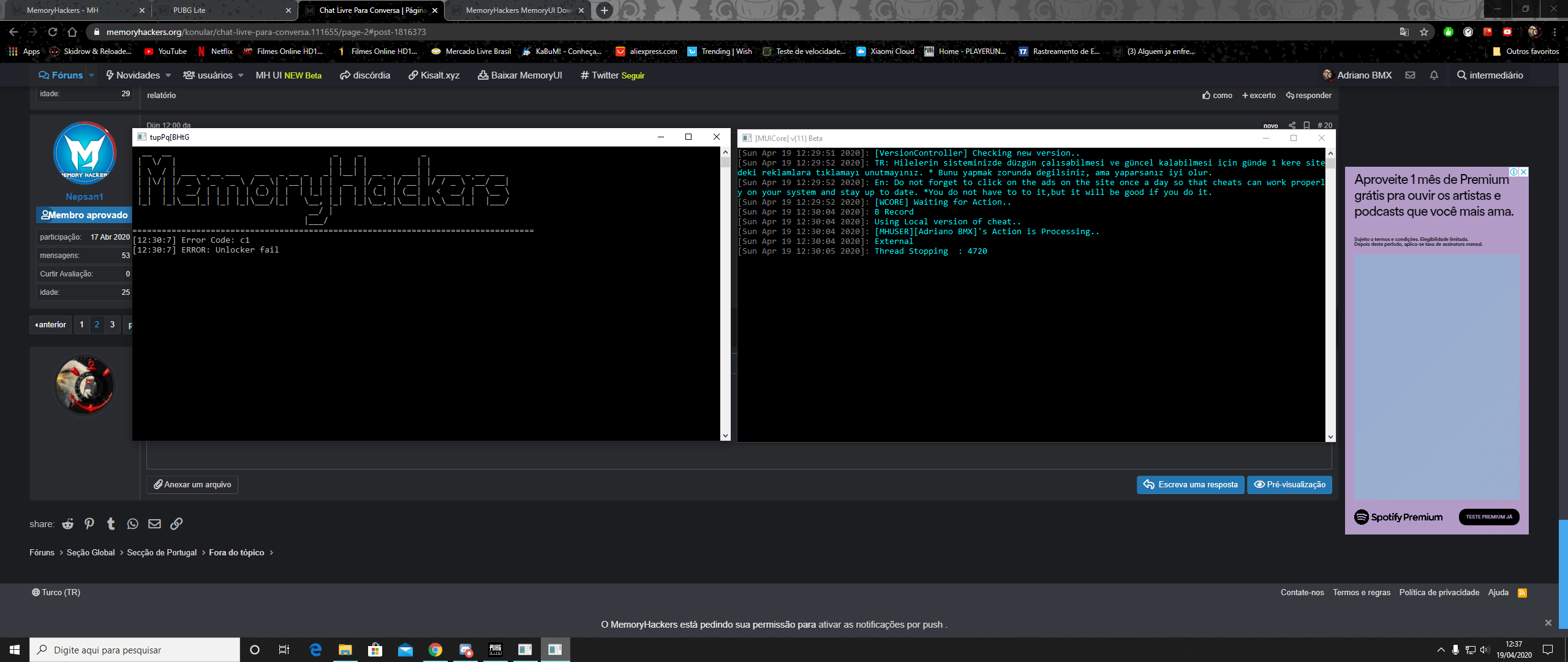Go to page 1 of the thread
1568x662 pixels.
pos(81,325)
